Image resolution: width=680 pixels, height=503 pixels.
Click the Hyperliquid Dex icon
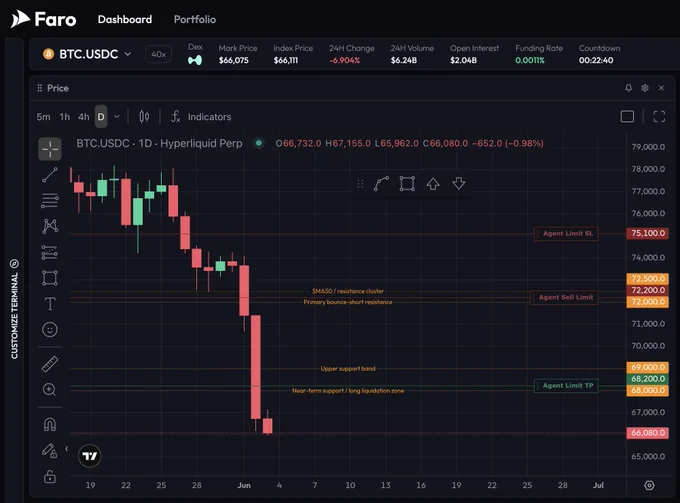[x=195, y=60]
